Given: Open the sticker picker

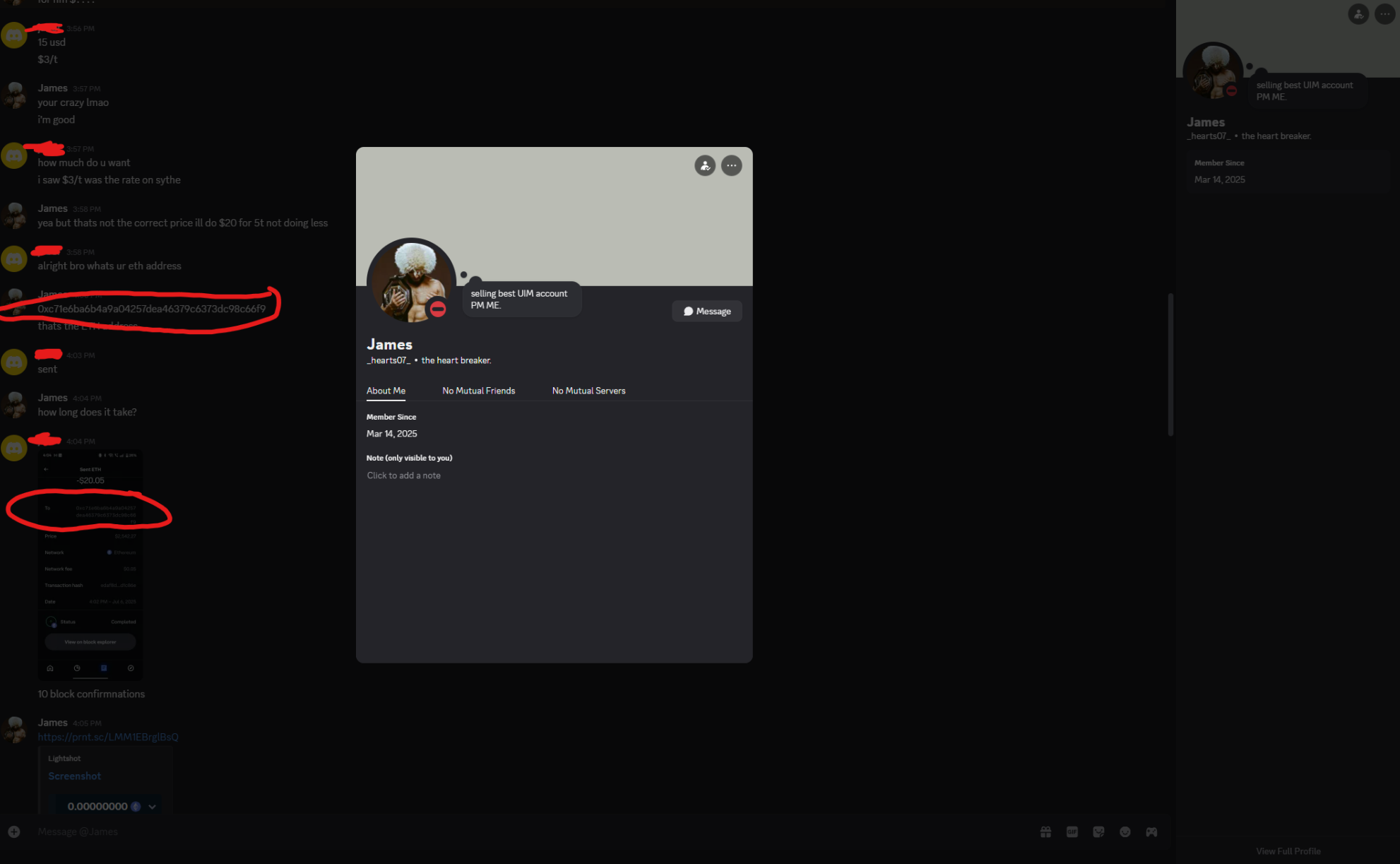Looking at the screenshot, I should click(1098, 832).
